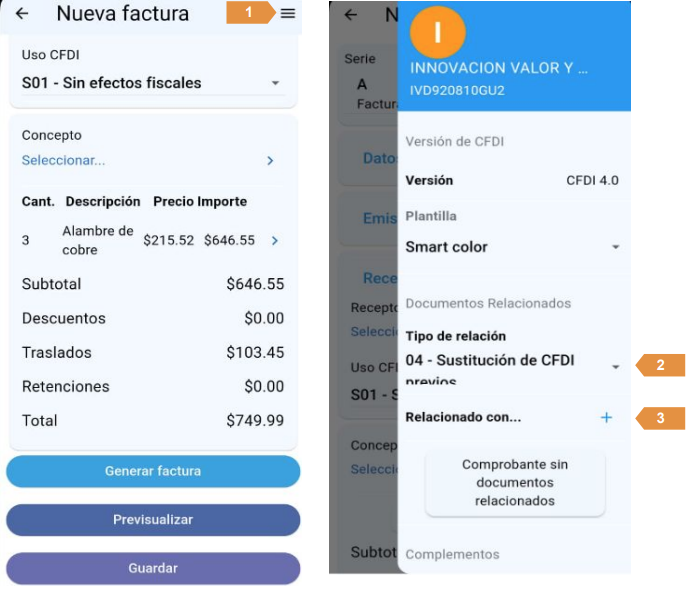Open the Plantilla Smart color dropdown
The width and height of the screenshot is (688, 590).
click(615, 247)
